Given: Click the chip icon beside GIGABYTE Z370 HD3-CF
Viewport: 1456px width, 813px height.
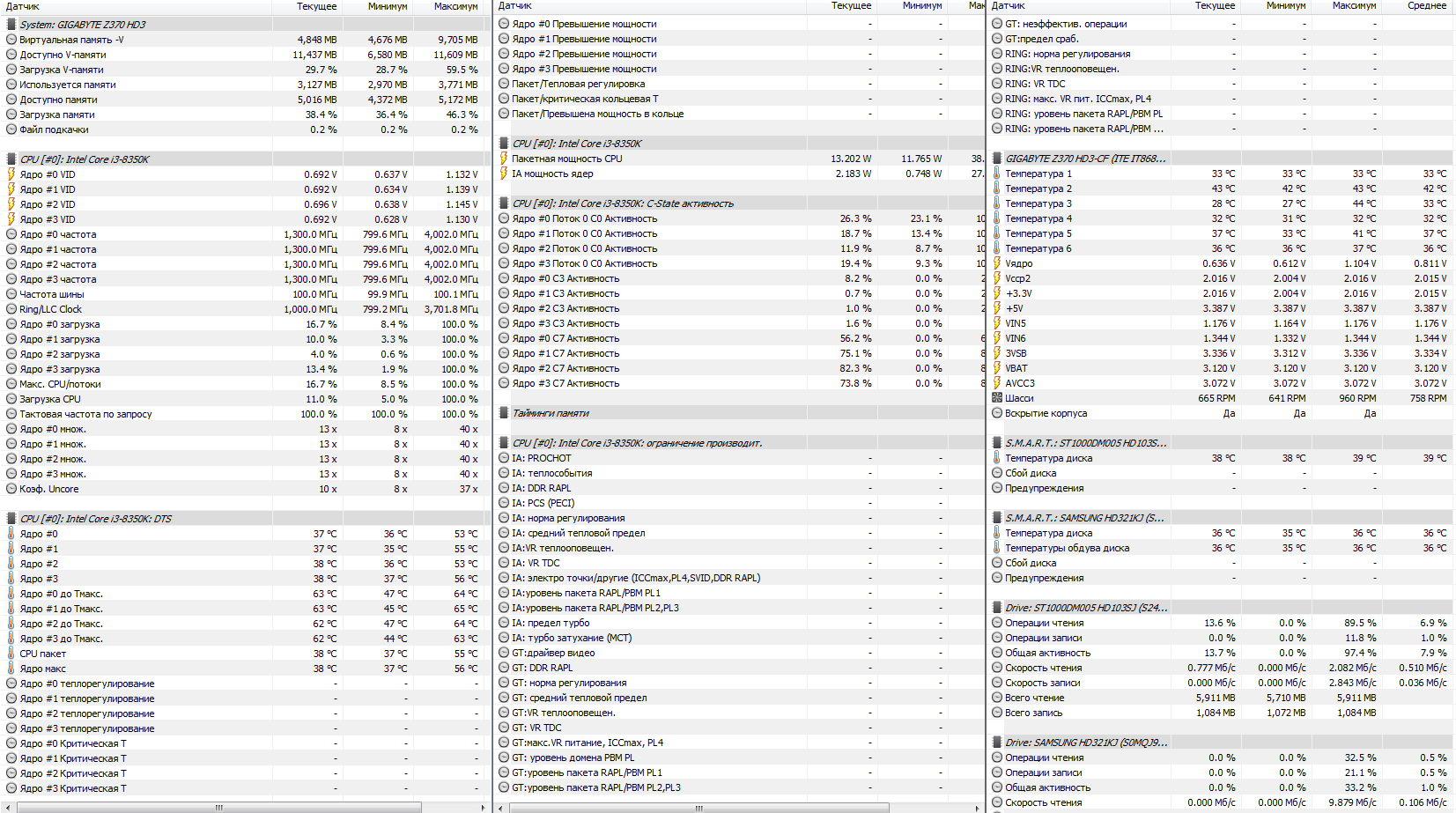Looking at the screenshot, I should [997, 159].
